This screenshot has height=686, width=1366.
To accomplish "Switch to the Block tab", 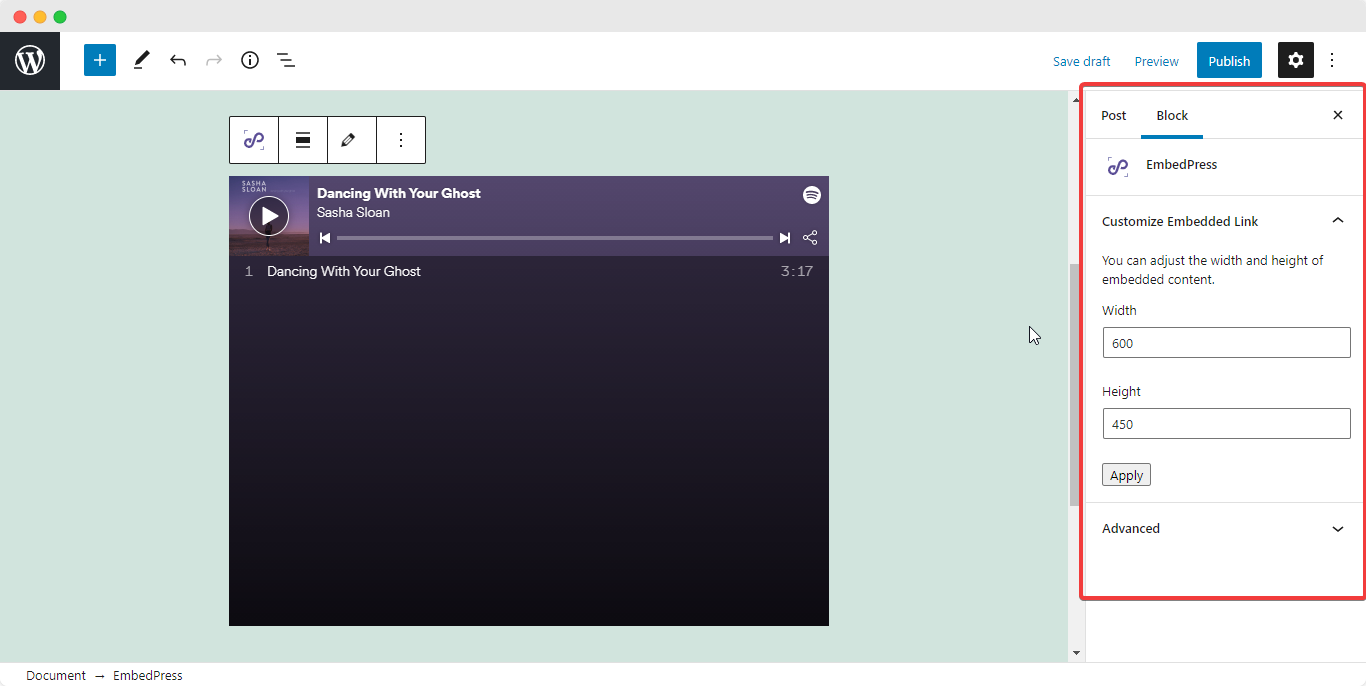I will tap(1171, 115).
